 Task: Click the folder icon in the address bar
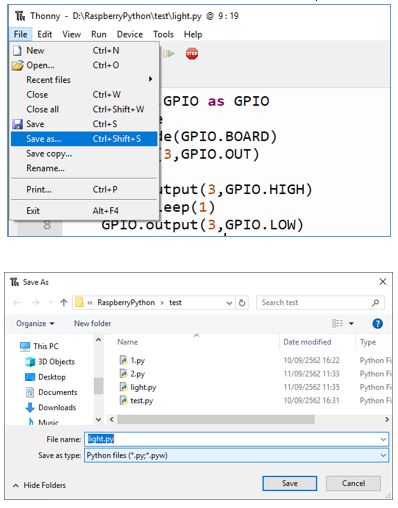pyautogui.click(x=79, y=302)
